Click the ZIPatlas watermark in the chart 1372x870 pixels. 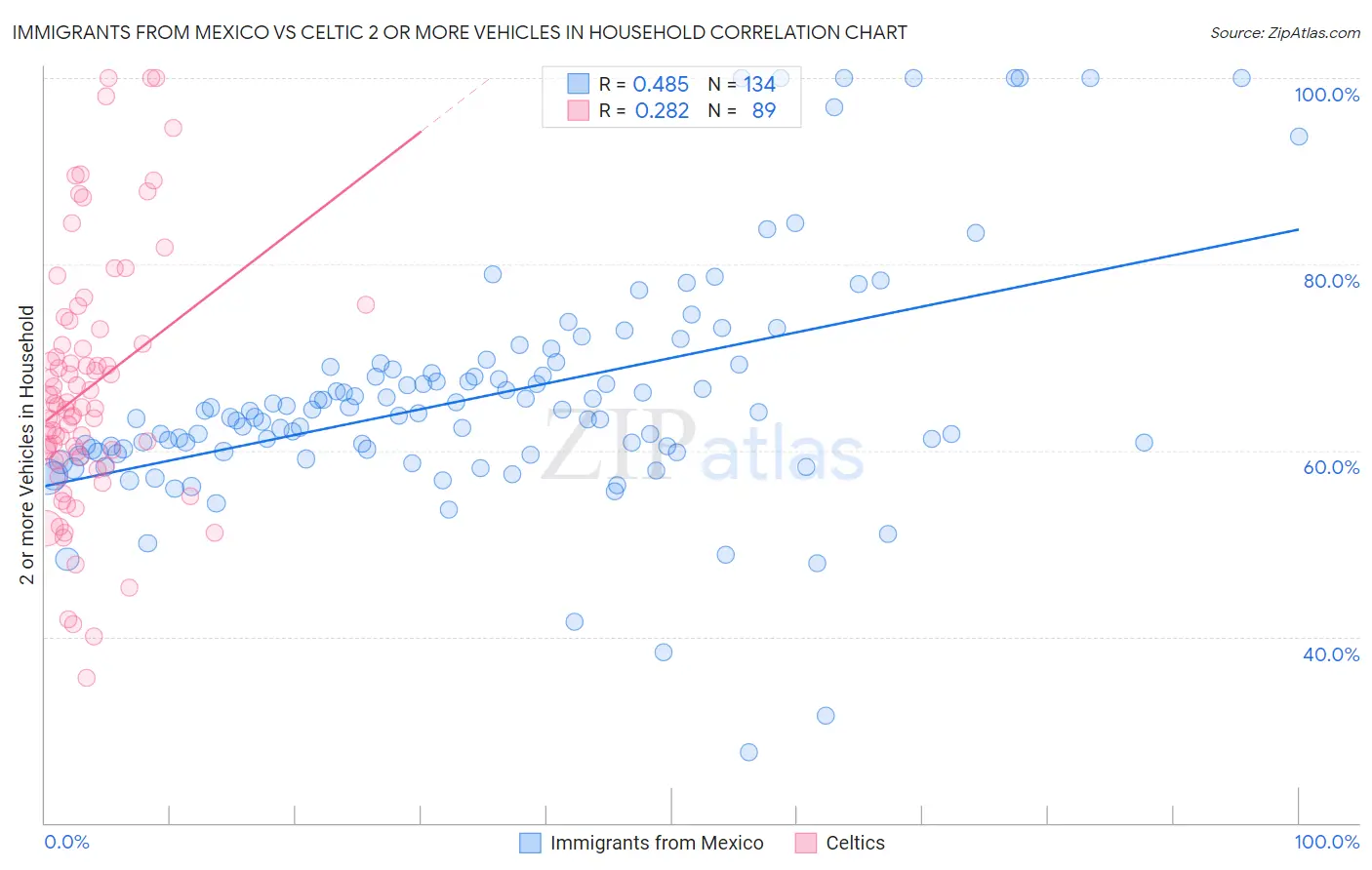tap(703, 446)
